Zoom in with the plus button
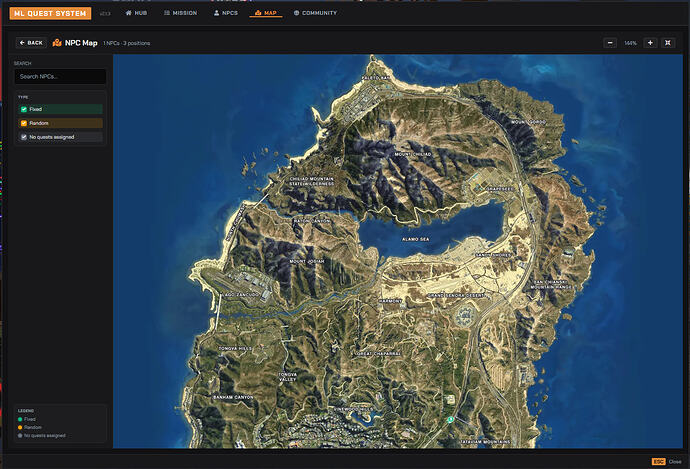 650,43
